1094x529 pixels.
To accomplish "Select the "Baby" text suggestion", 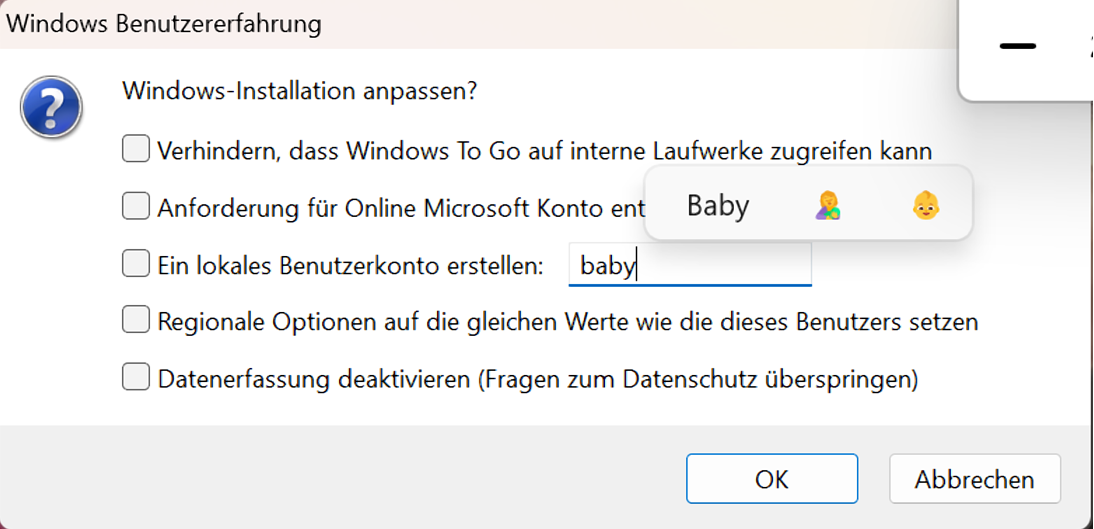I will point(717,205).
